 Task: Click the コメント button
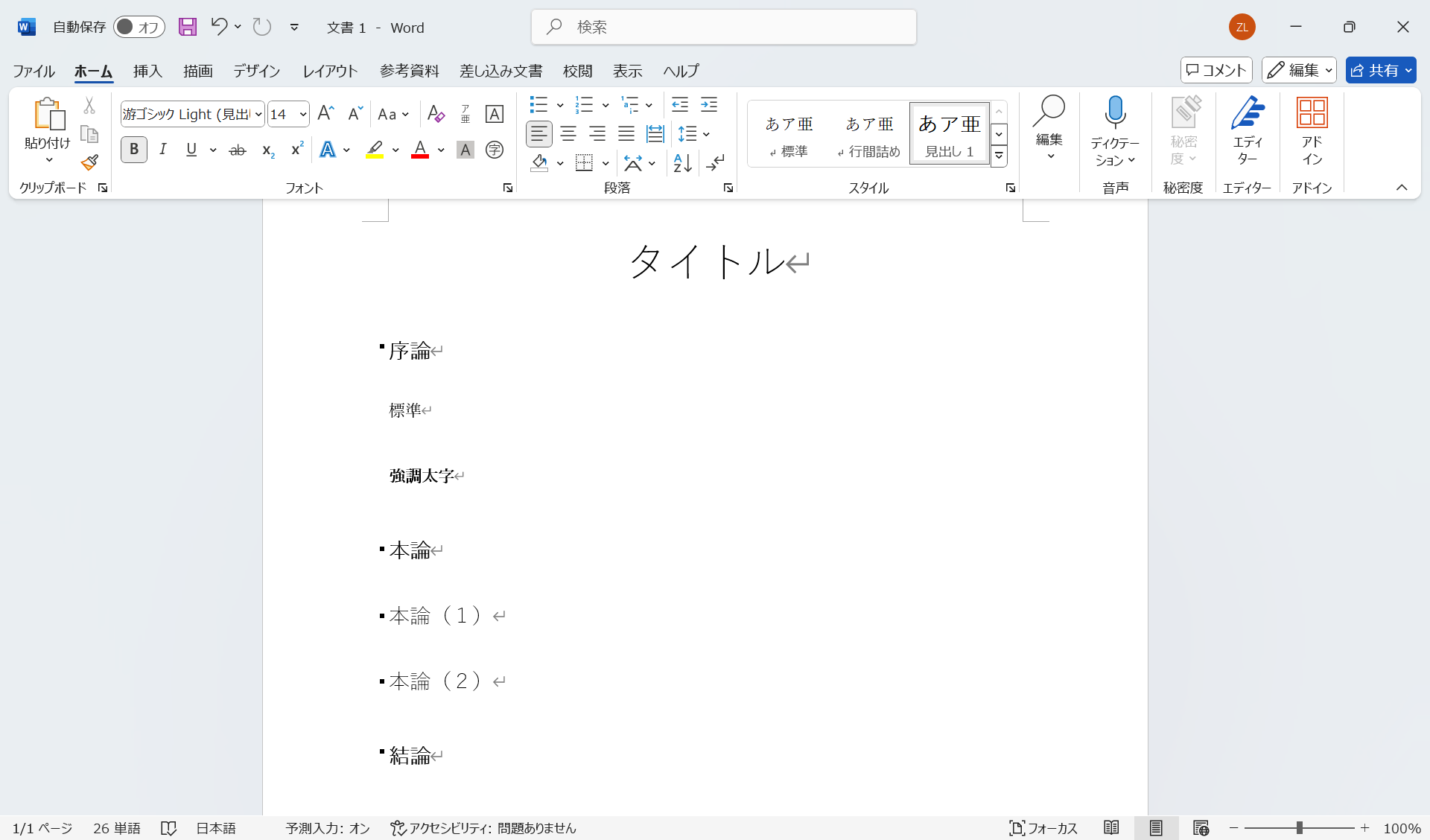[x=1216, y=70]
